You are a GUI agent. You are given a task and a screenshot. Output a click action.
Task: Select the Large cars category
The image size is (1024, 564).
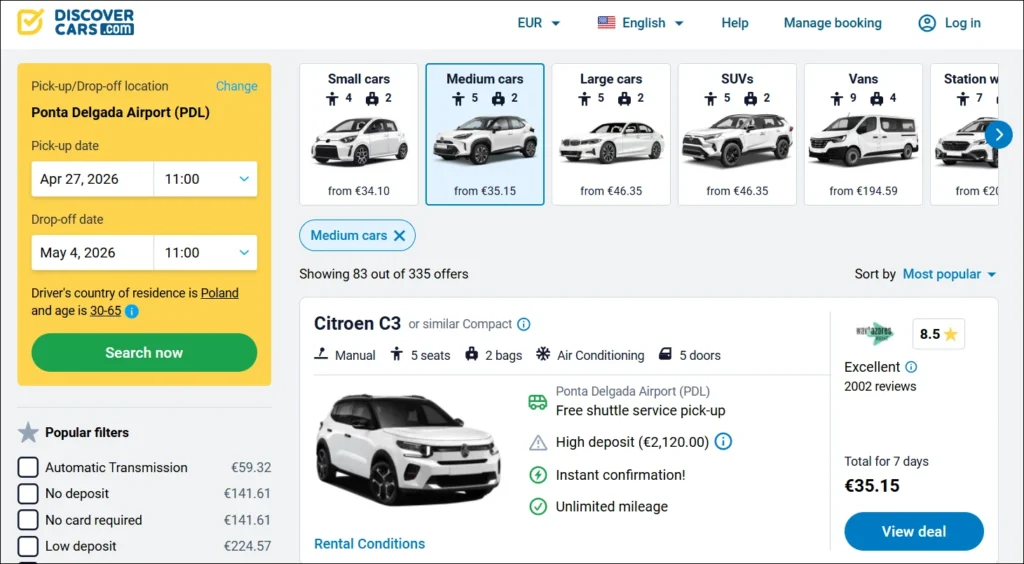tap(611, 134)
